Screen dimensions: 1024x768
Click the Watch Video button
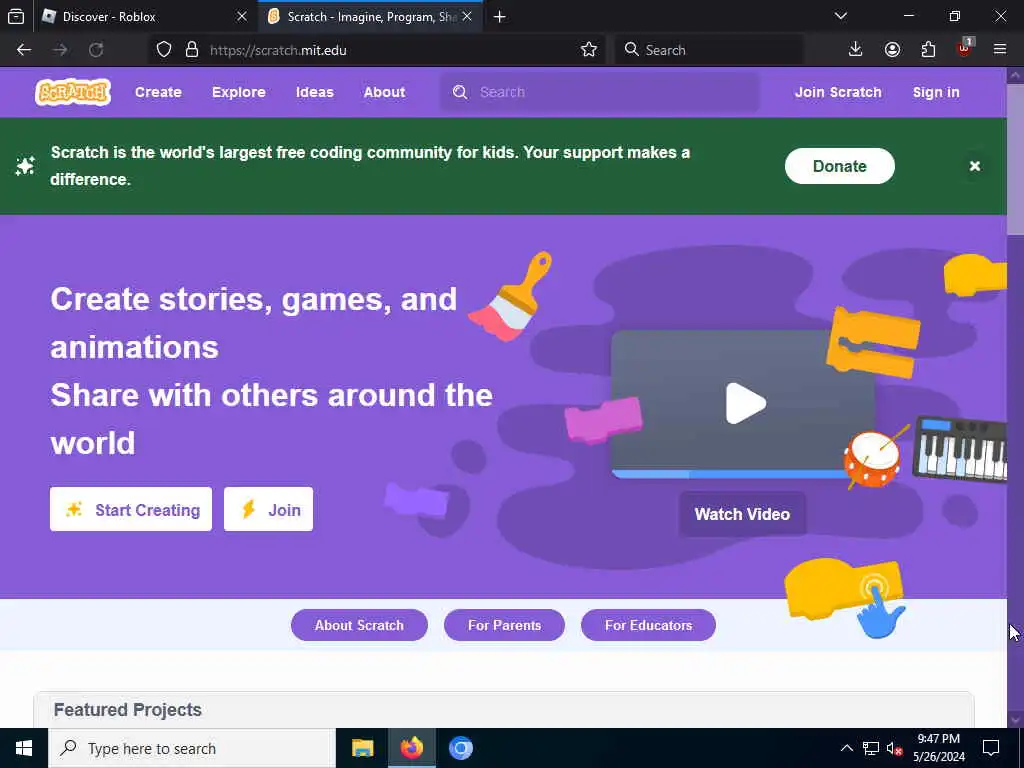742,515
